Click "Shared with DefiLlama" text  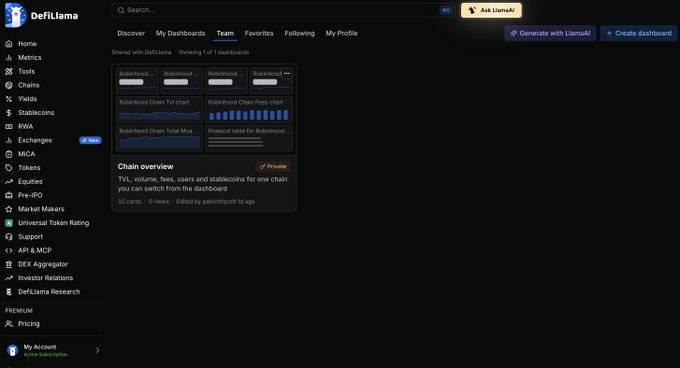(141, 52)
